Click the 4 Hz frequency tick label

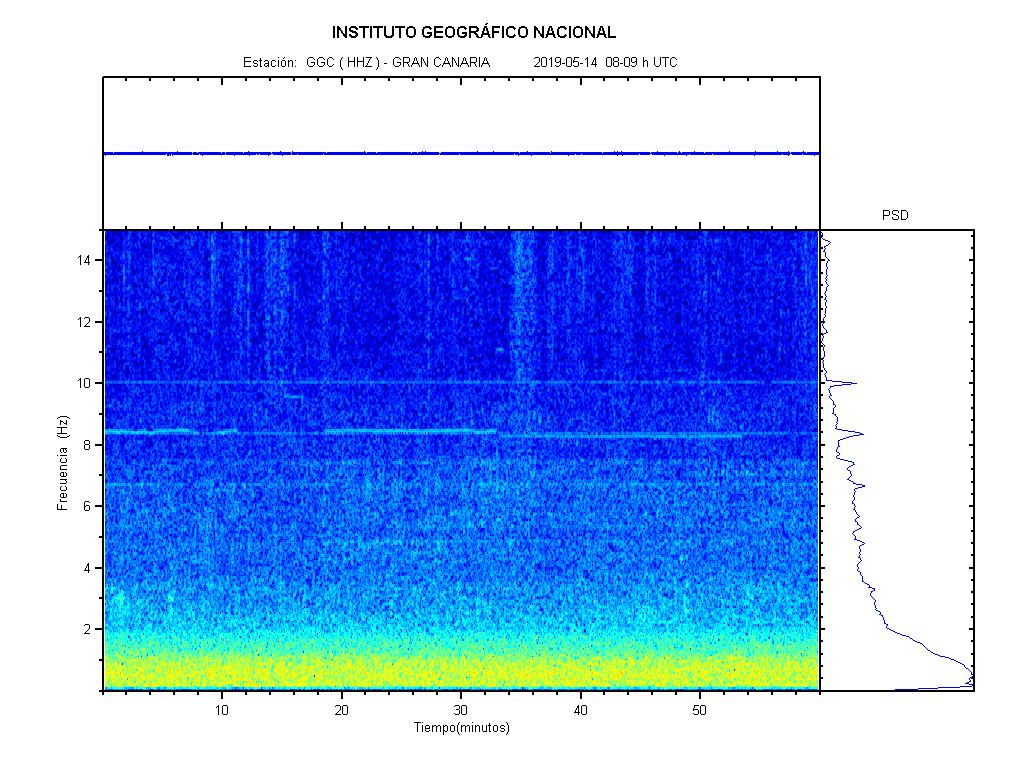pyautogui.click(x=87, y=568)
